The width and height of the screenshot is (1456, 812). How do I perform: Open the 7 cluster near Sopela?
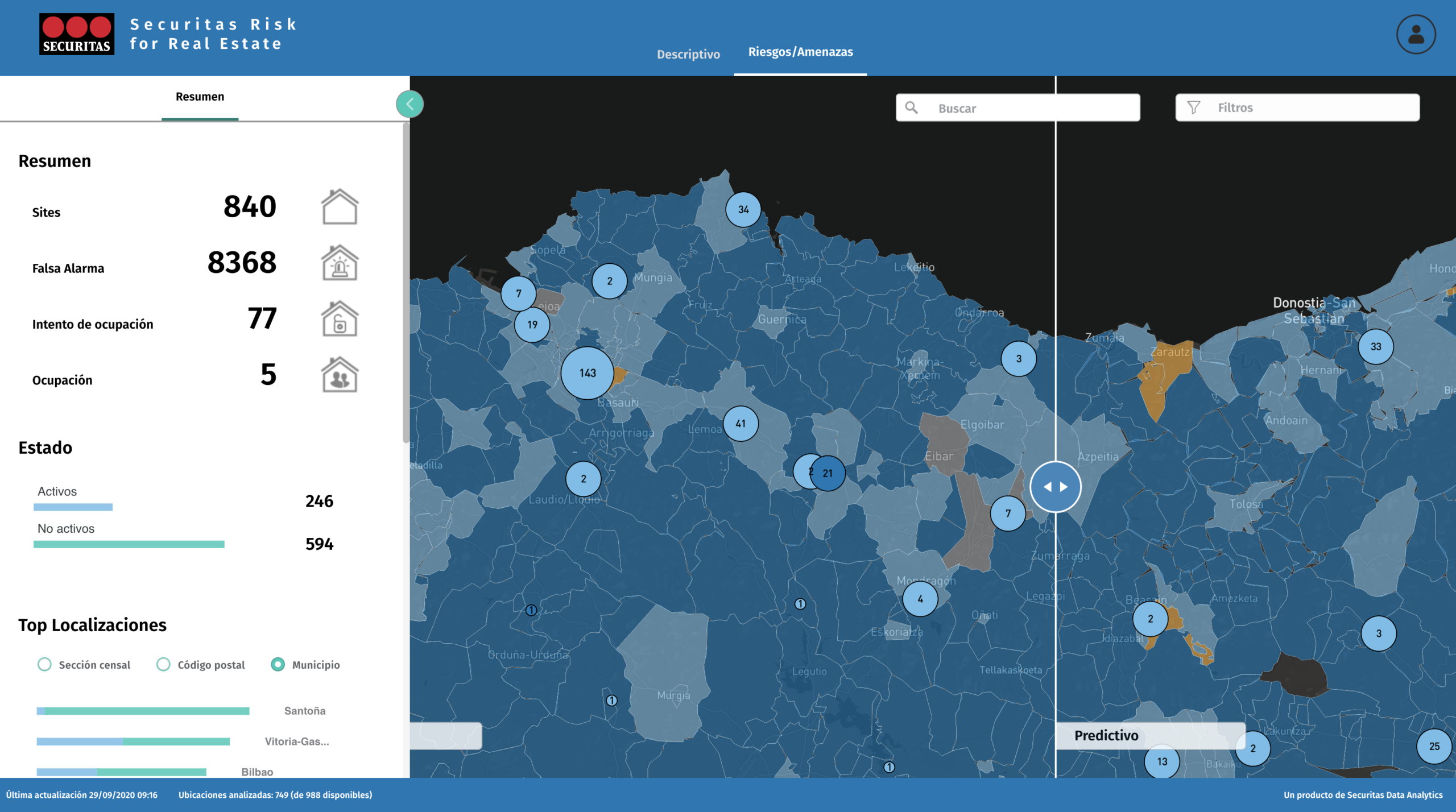[x=519, y=293]
